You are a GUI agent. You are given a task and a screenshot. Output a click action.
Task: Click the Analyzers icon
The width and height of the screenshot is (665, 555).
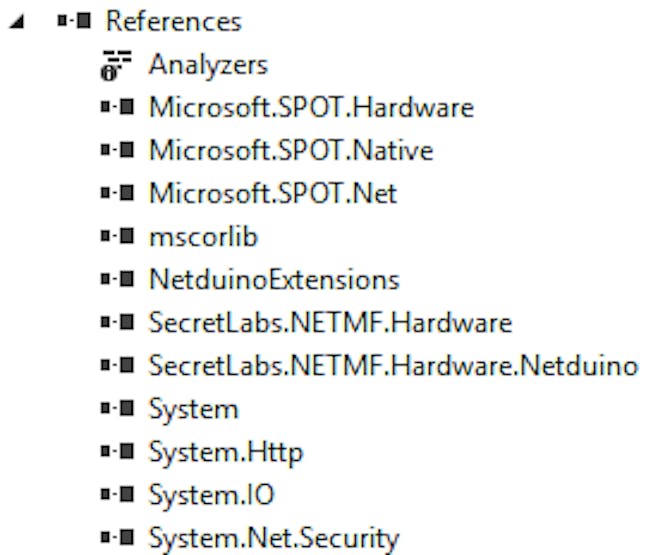point(116,65)
